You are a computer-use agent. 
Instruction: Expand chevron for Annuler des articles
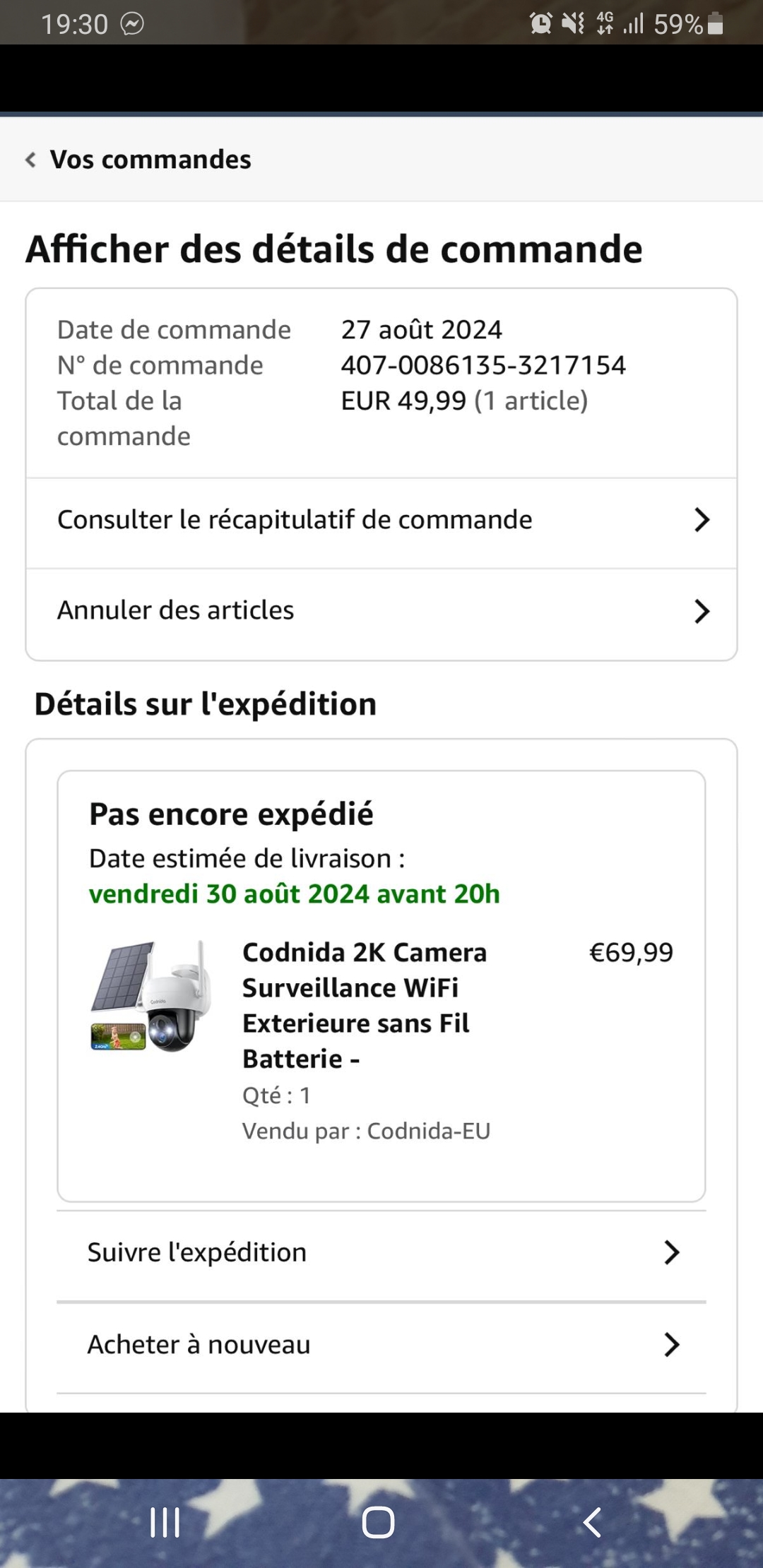click(701, 611)
